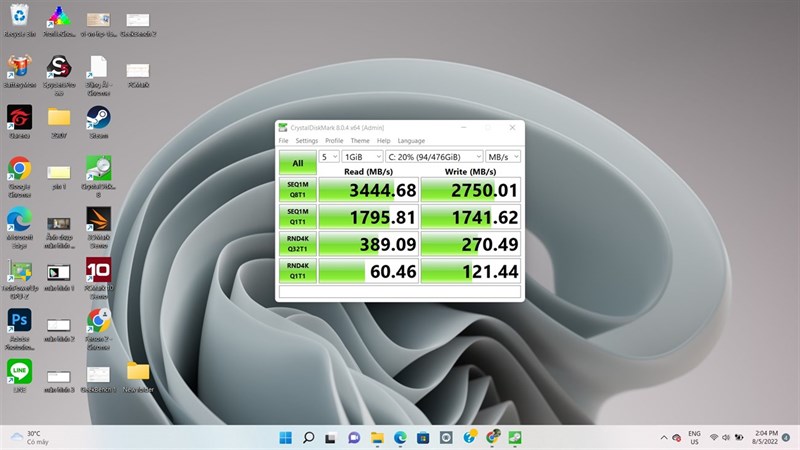Click the ENG US language indicator
This screenshot has height=450, width=800.
pos(694,437)
